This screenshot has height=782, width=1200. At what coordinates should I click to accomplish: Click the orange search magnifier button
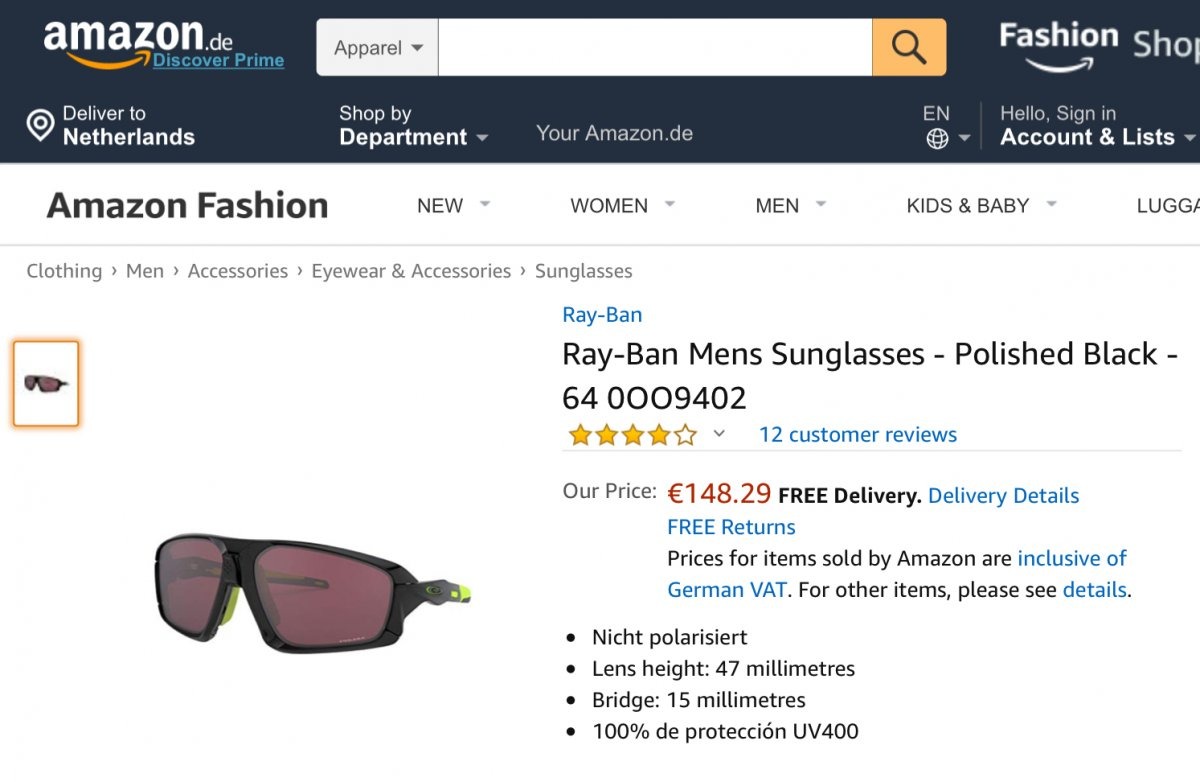908,47
